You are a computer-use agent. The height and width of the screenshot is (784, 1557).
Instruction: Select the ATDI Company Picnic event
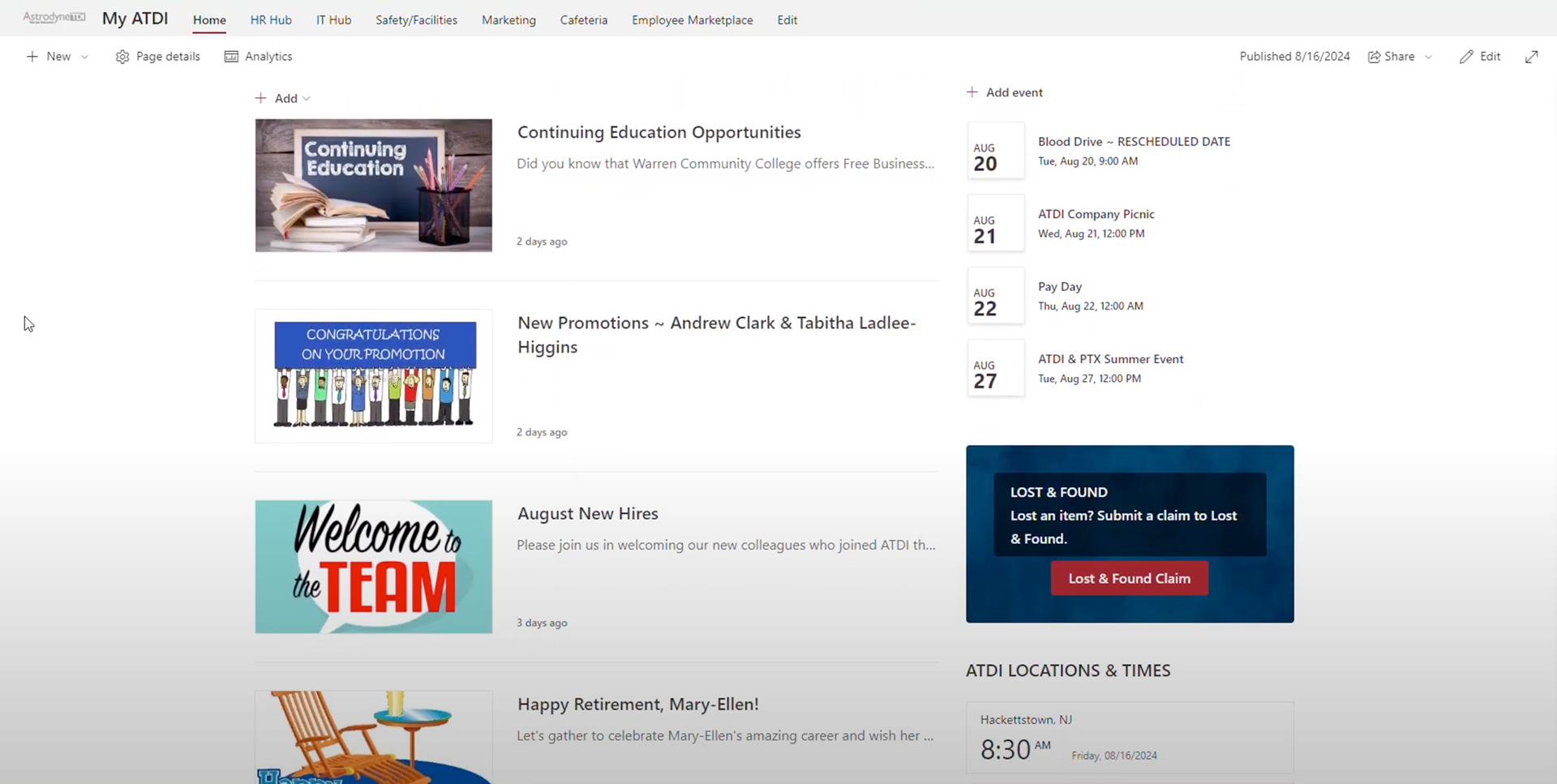pyautogui.click(x=1096, y=214)
